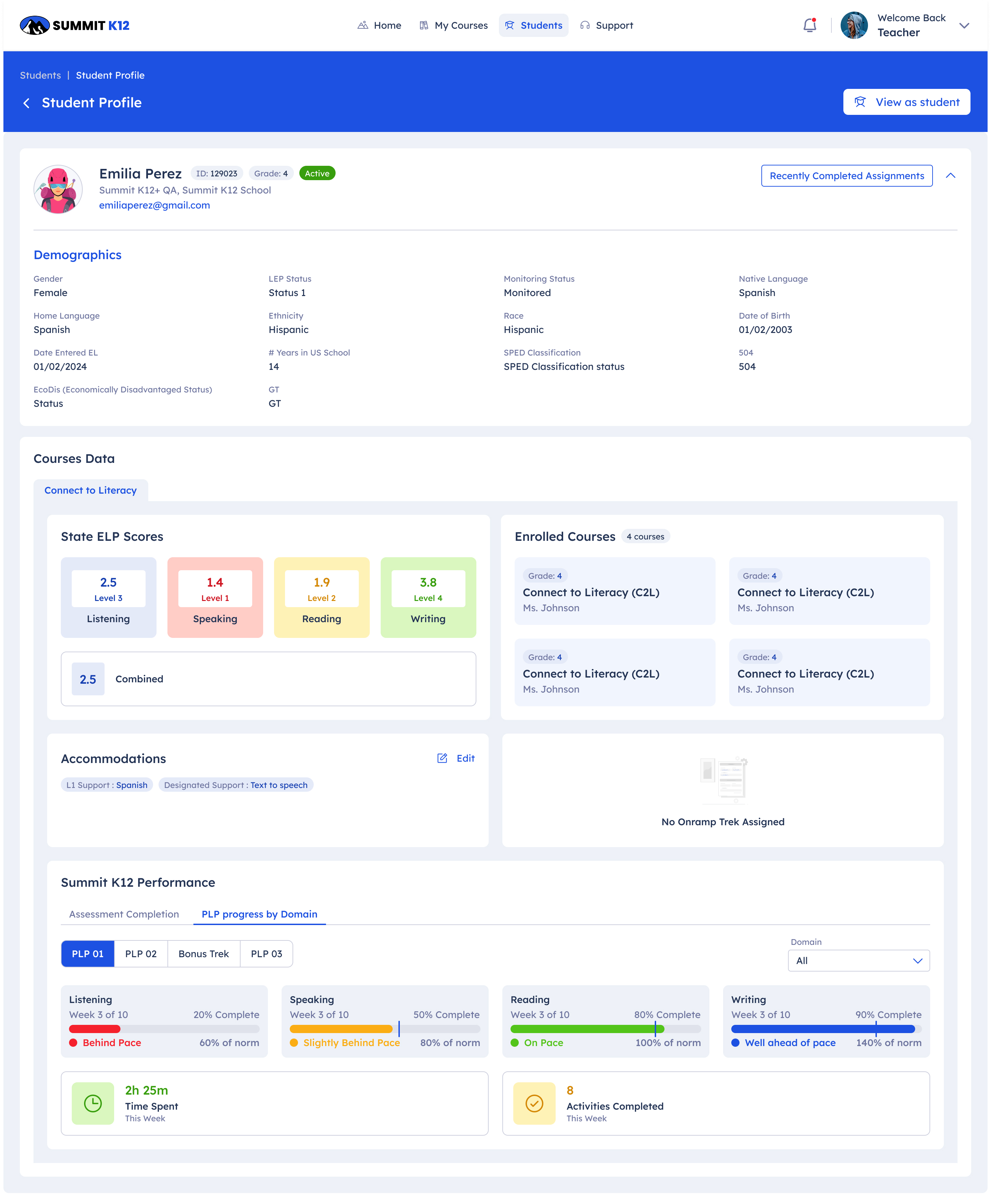Screen dimensions: 991x1204
Task: Select Students in the top navigation
Action: coord(534,25)
